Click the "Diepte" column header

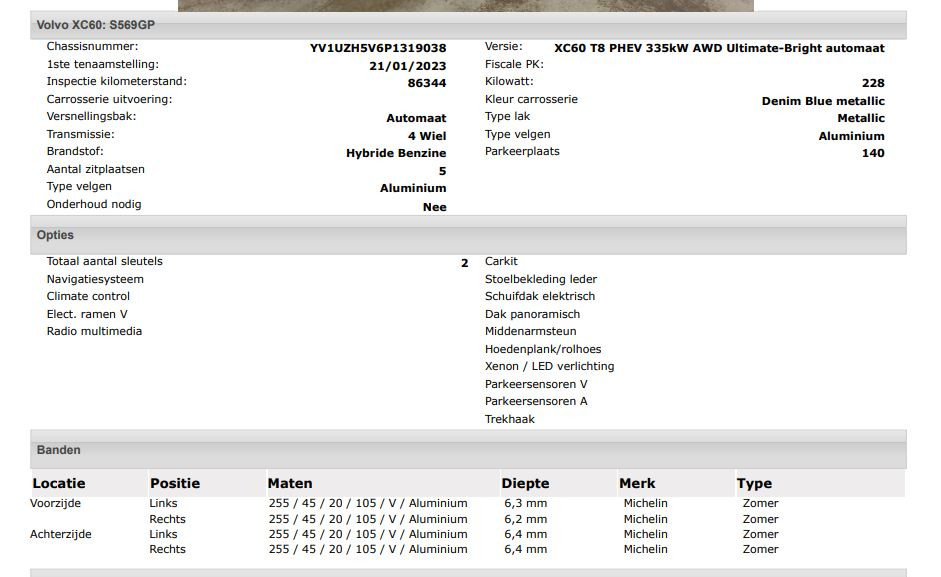click(526, 483)
